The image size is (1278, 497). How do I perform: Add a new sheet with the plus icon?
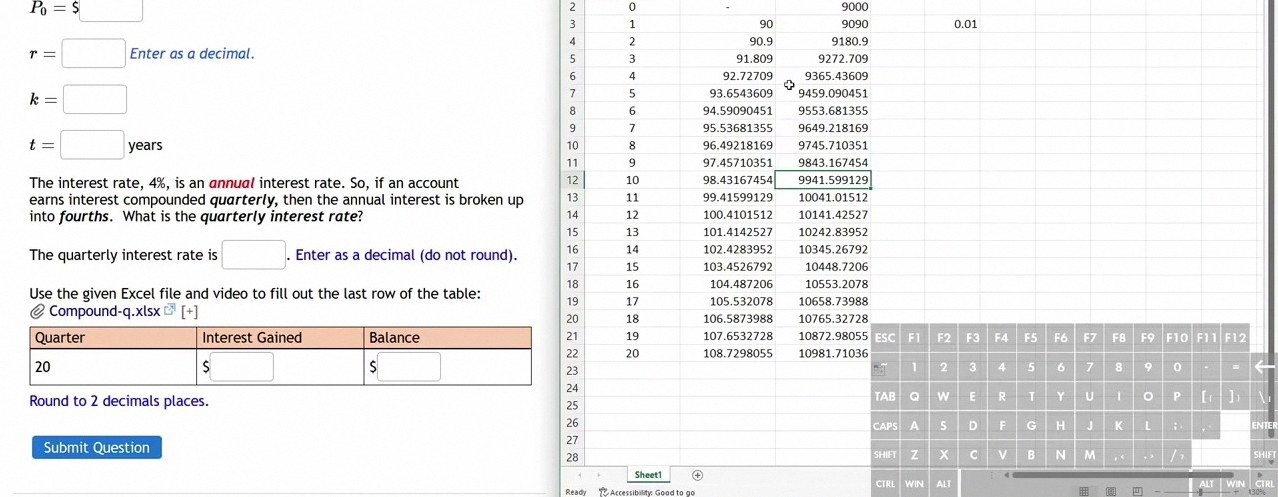(698, 475)
